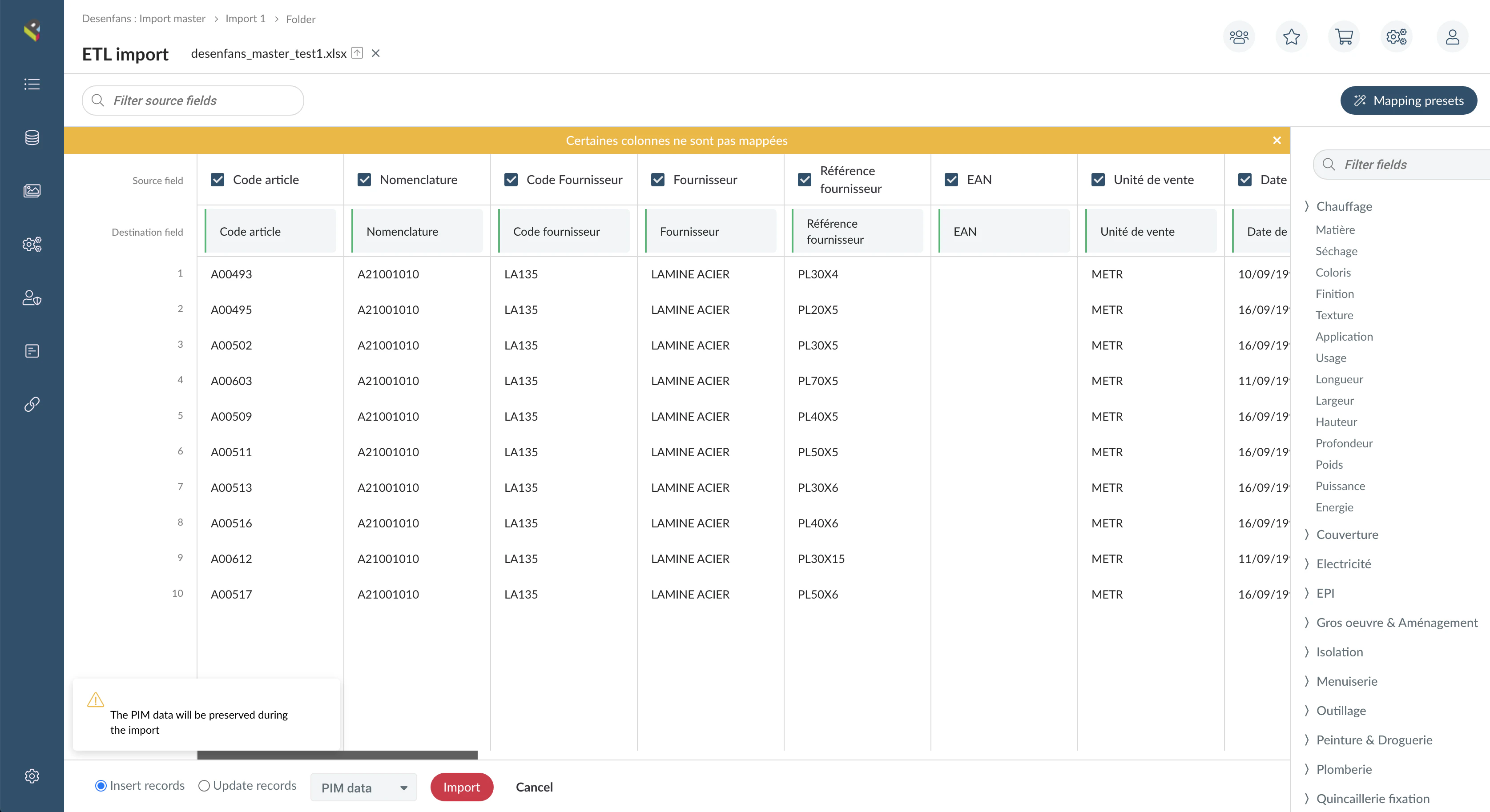Image resolution: width=1490 pixels, height=812 pixels.
Task: Click the red Import button
Action: pyautogui.click(x=462, y=787)
